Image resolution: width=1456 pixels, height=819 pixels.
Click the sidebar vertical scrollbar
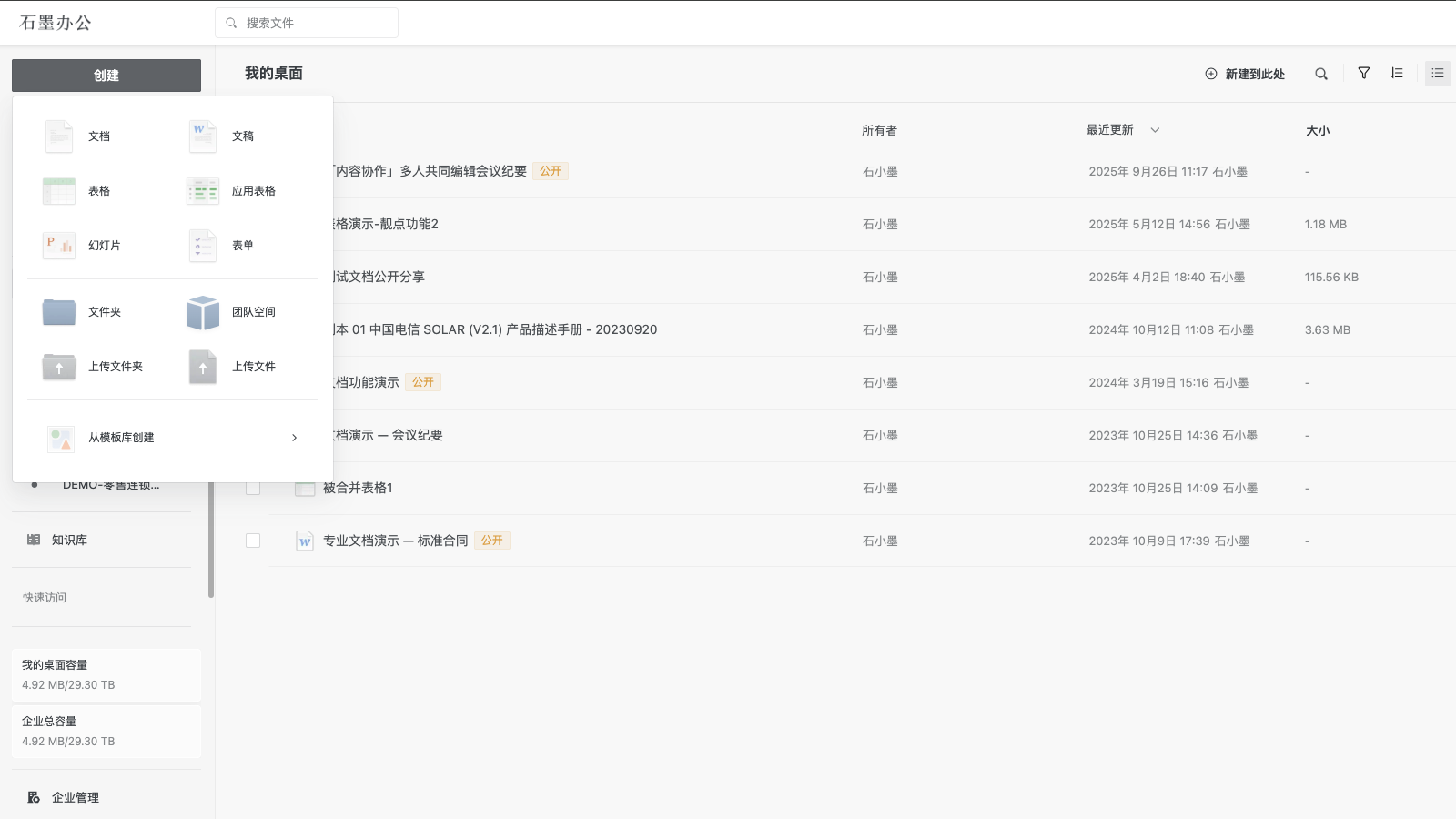coord(211,540)
